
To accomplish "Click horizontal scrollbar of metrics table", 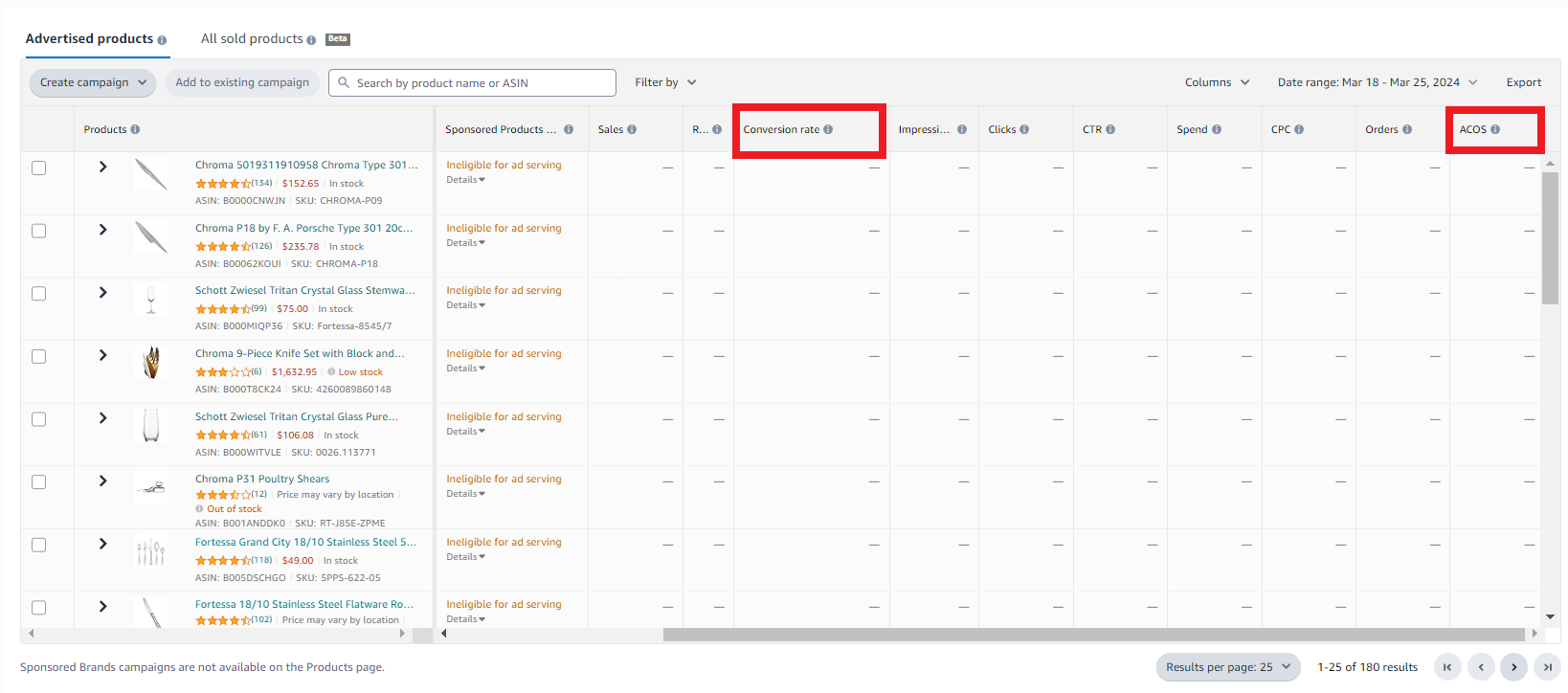I will pyautogui.click(x=1093, y=634).
